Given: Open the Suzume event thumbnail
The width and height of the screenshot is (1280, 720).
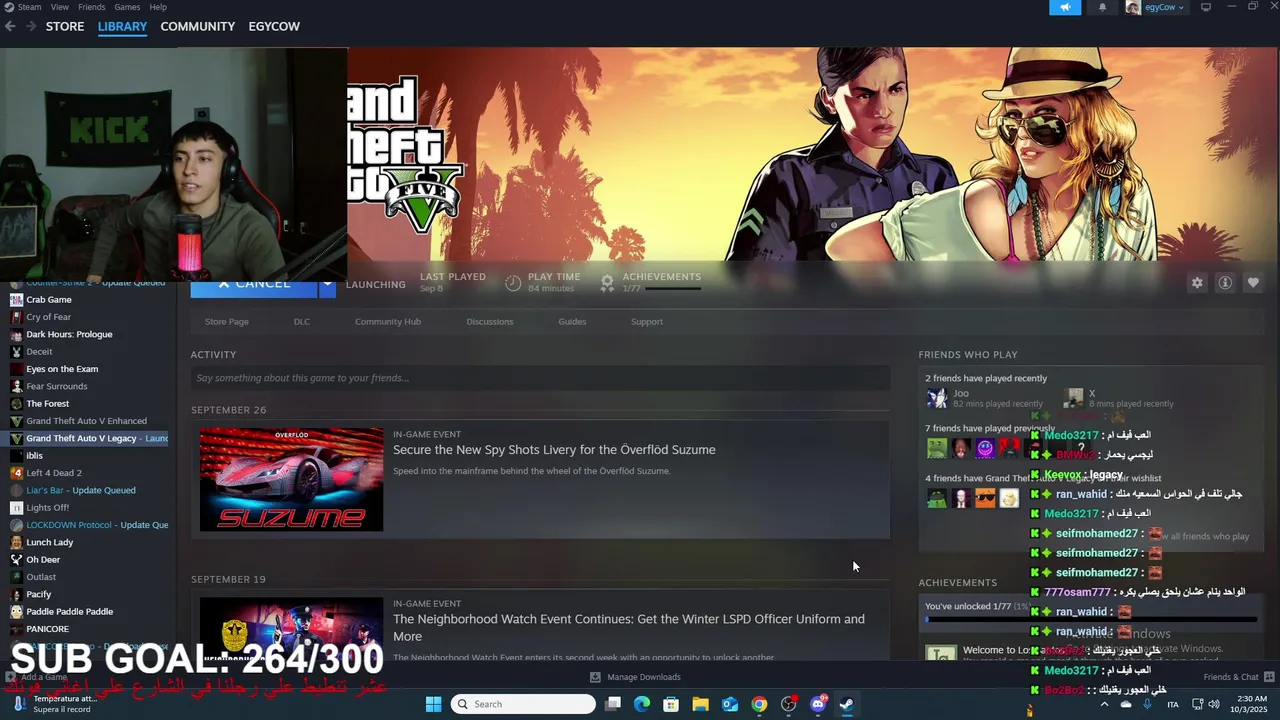Looking at the screenshot, I should 291,479.
